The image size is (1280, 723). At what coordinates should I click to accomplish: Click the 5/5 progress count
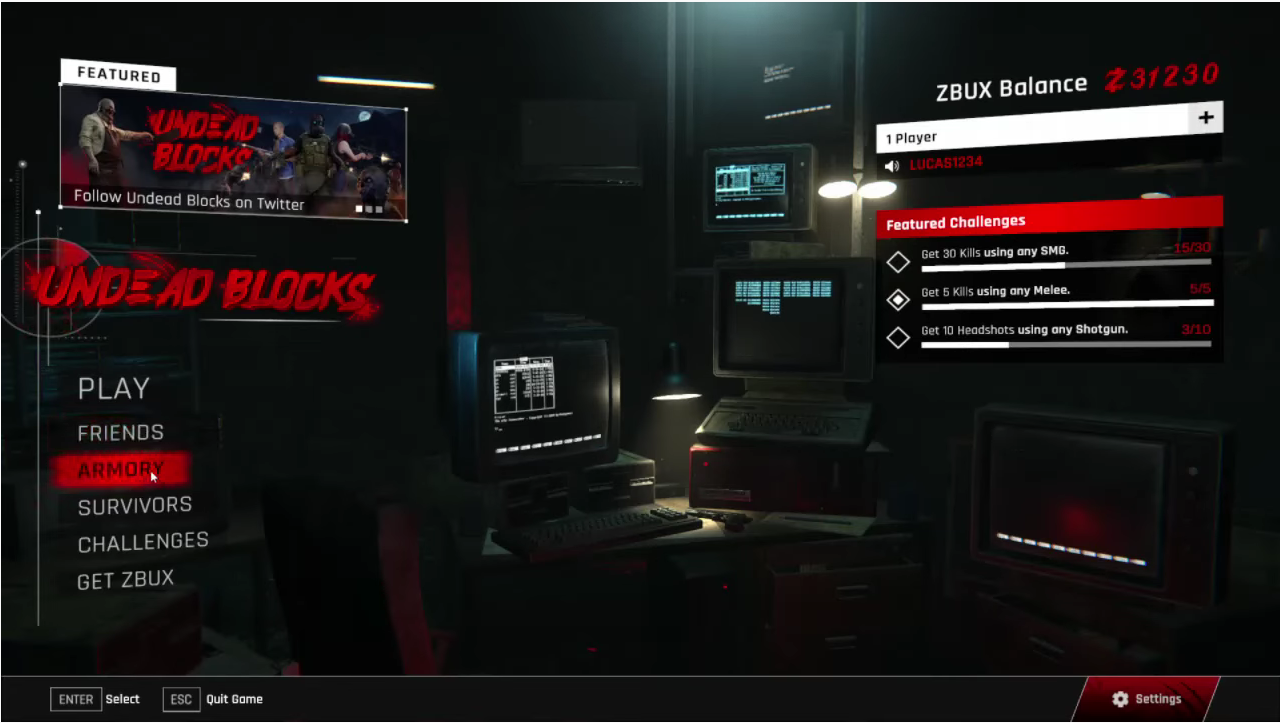click(x=1200, y=288)
